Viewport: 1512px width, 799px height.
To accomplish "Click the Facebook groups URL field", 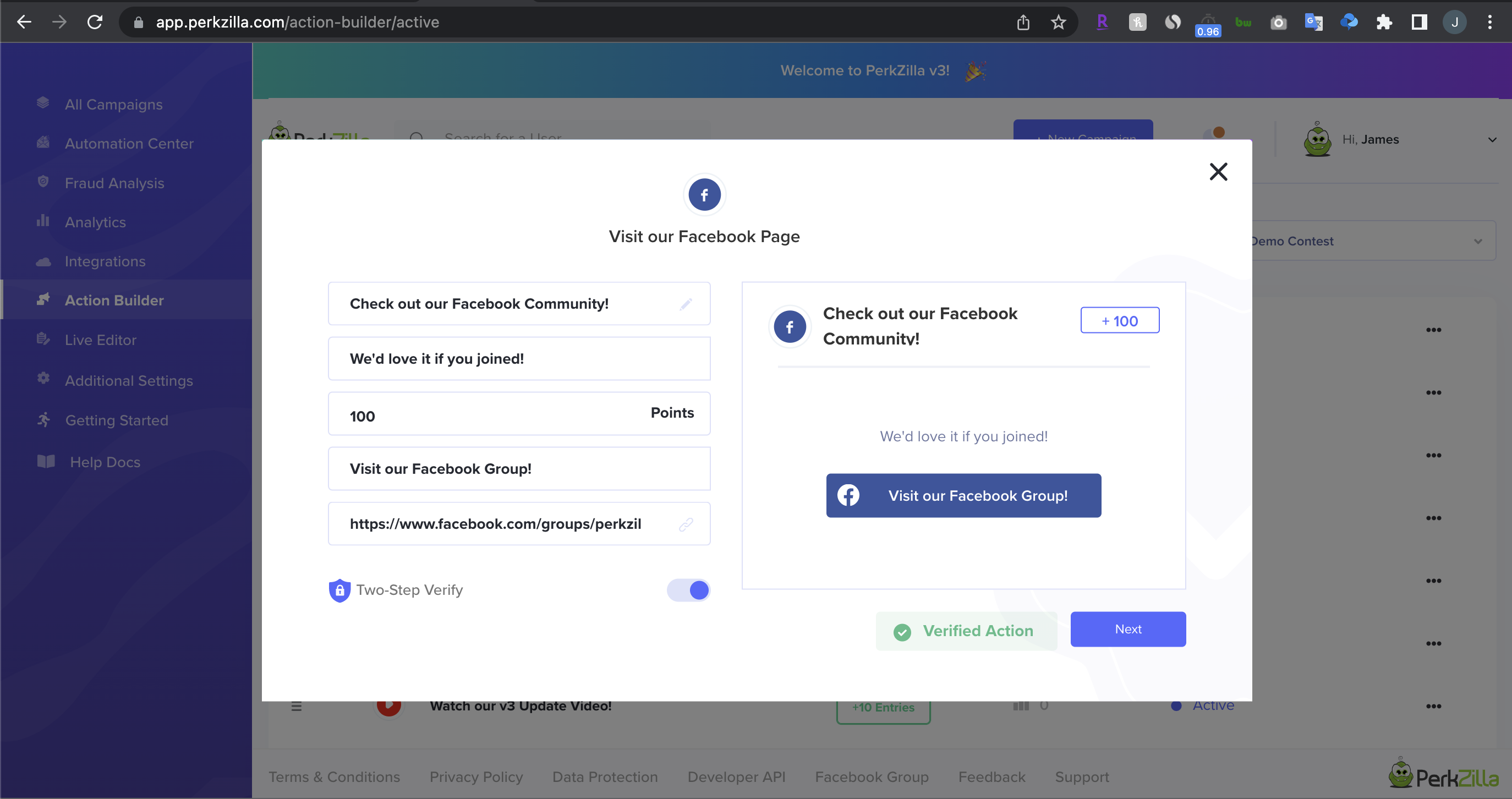I will click(x=519, y=524).
